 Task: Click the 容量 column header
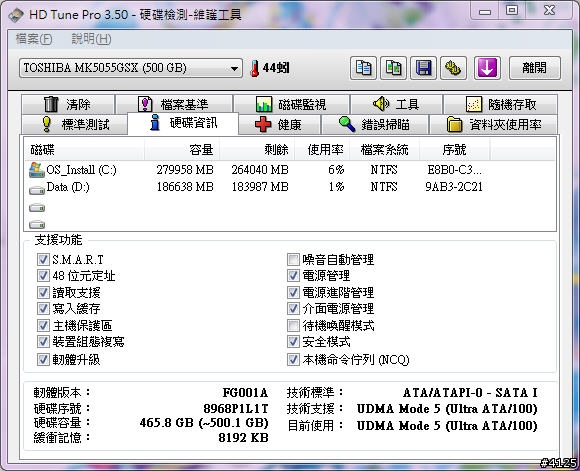point(182,149)
